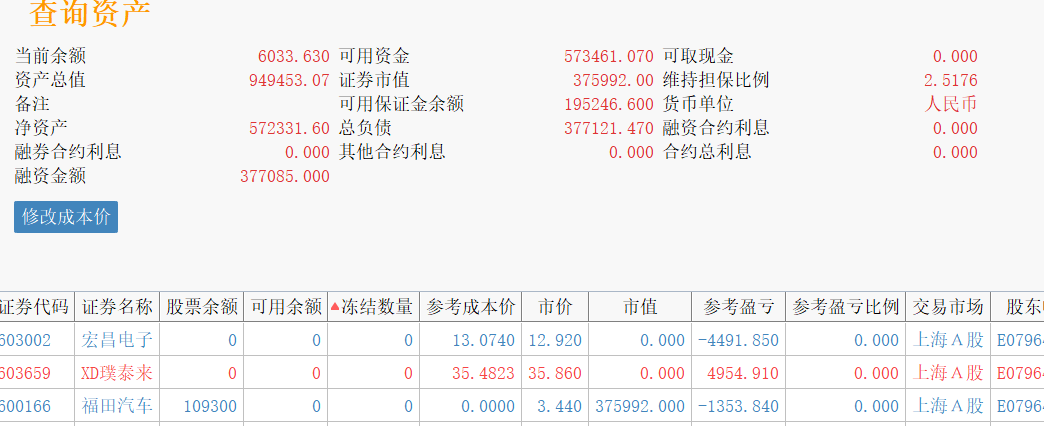Click the 可取现金 label
Image resolution: width=1044 pixels, height=426 pixels.
coord(698,56)
